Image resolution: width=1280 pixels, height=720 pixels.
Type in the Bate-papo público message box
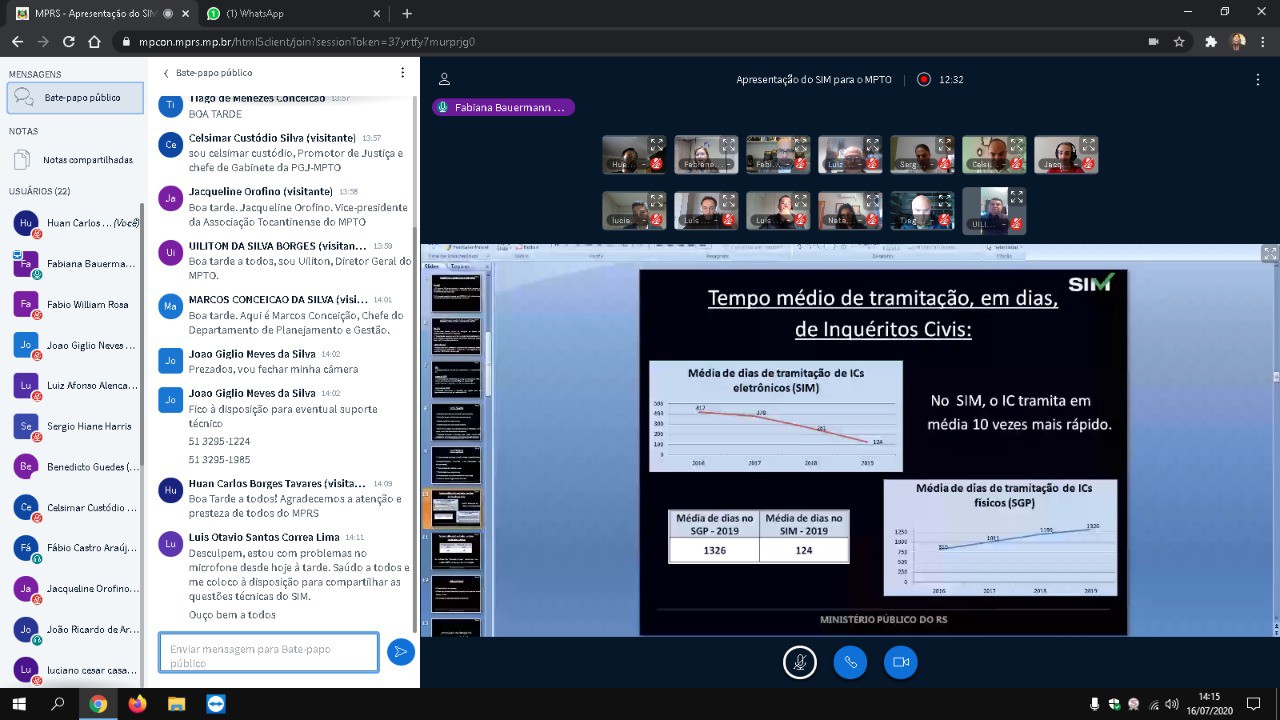269,653
